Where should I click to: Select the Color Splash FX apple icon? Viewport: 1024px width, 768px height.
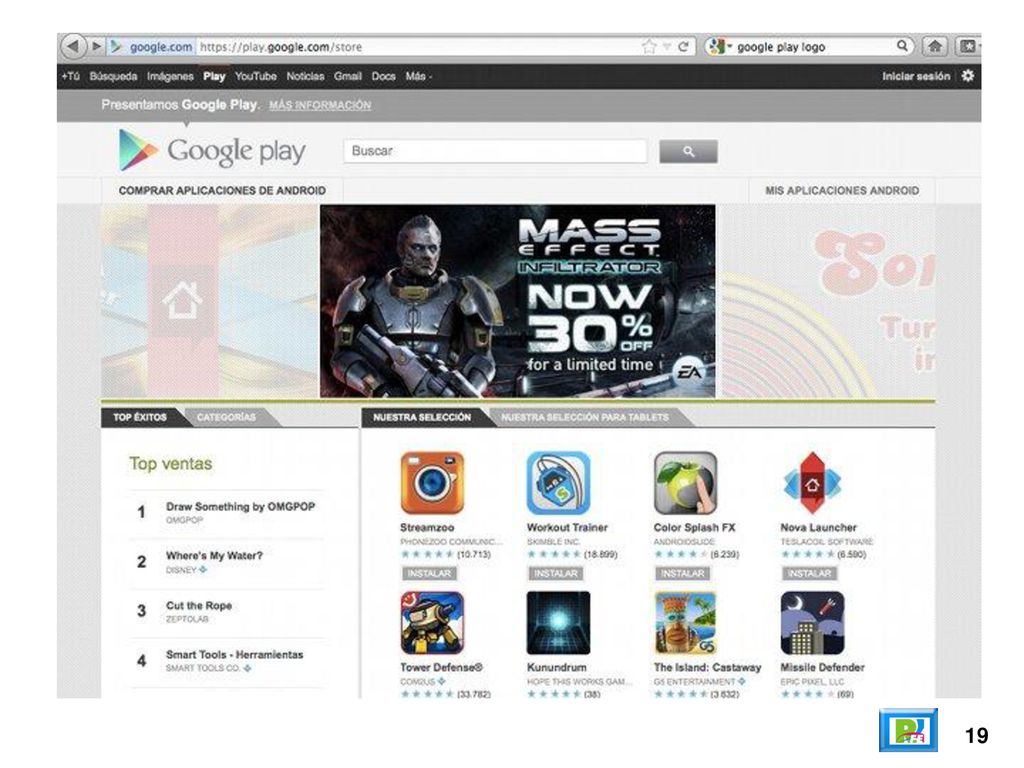click(685, 483)
